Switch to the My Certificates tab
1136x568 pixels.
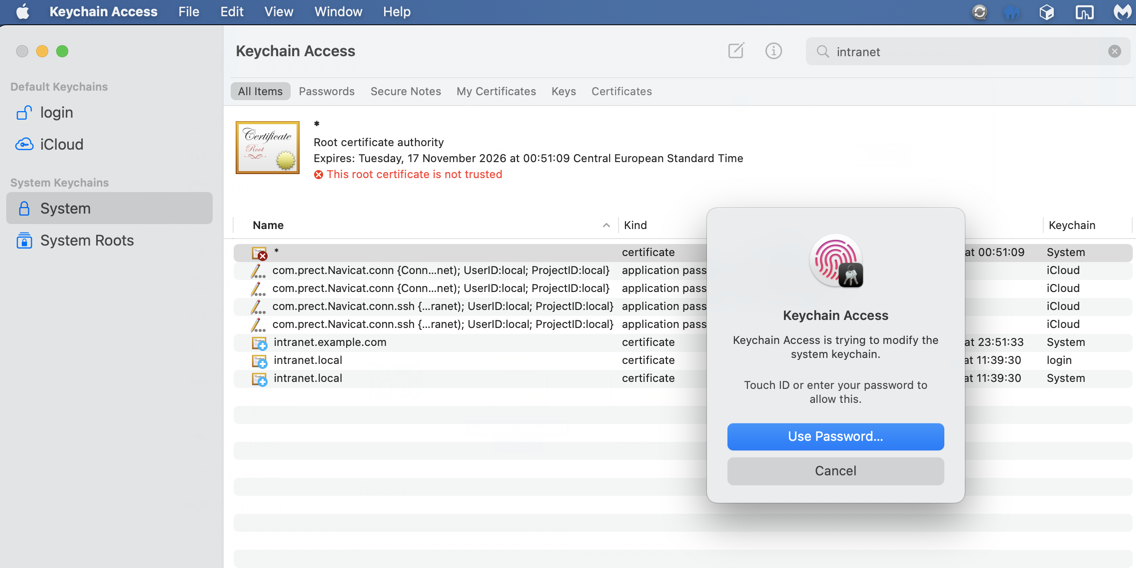(496, 91)
